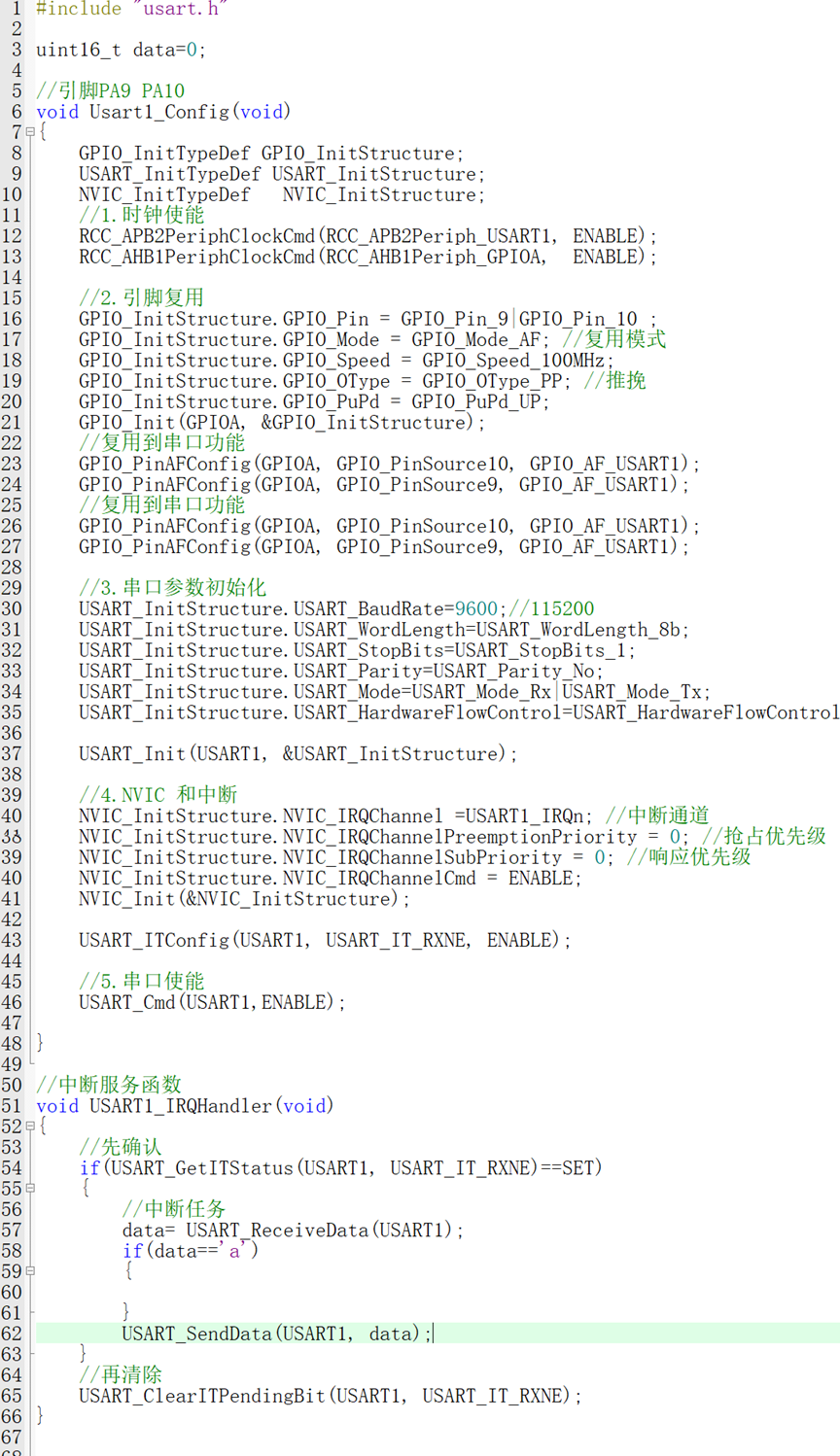Click line number 12 in gutter
Viewport: 840px width, 1456px height.
(12, 236)
